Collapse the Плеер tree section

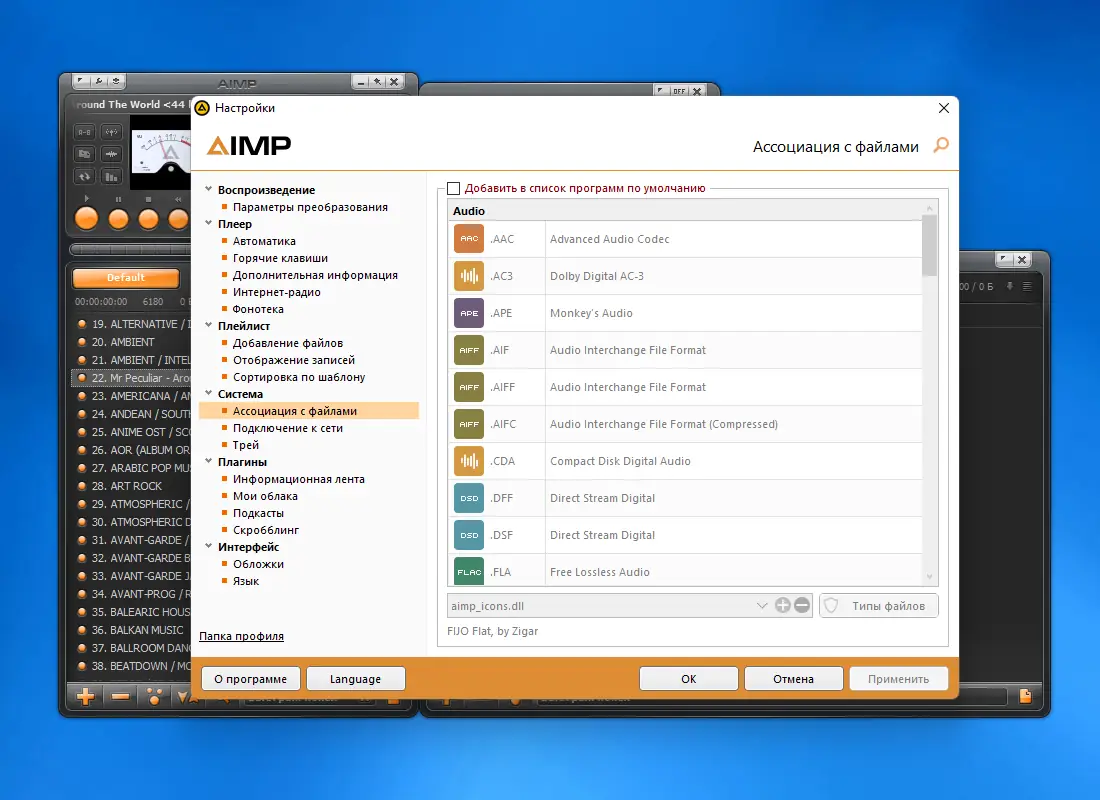(x=208, y=223)
